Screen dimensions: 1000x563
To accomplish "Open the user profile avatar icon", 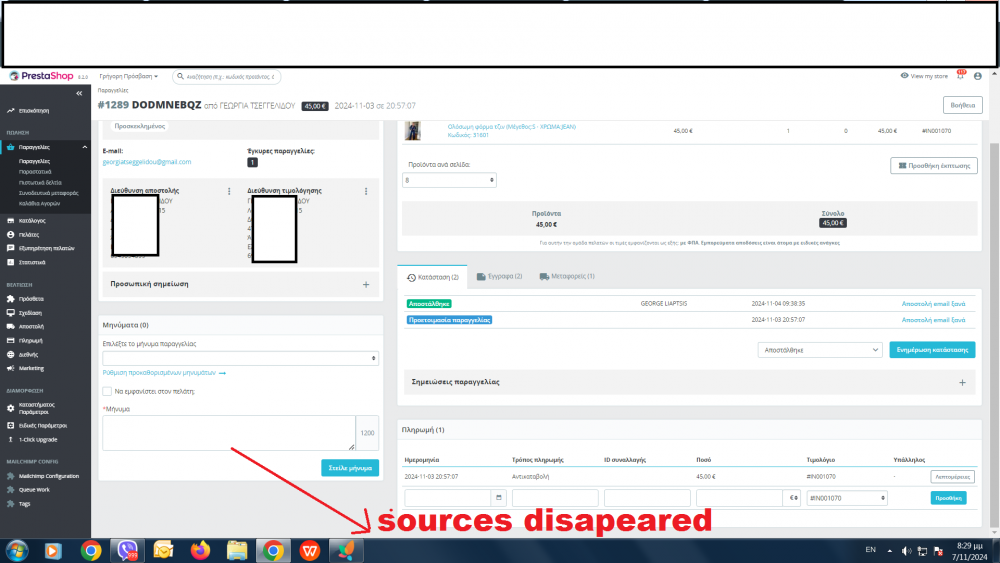I will coord(978,76).
